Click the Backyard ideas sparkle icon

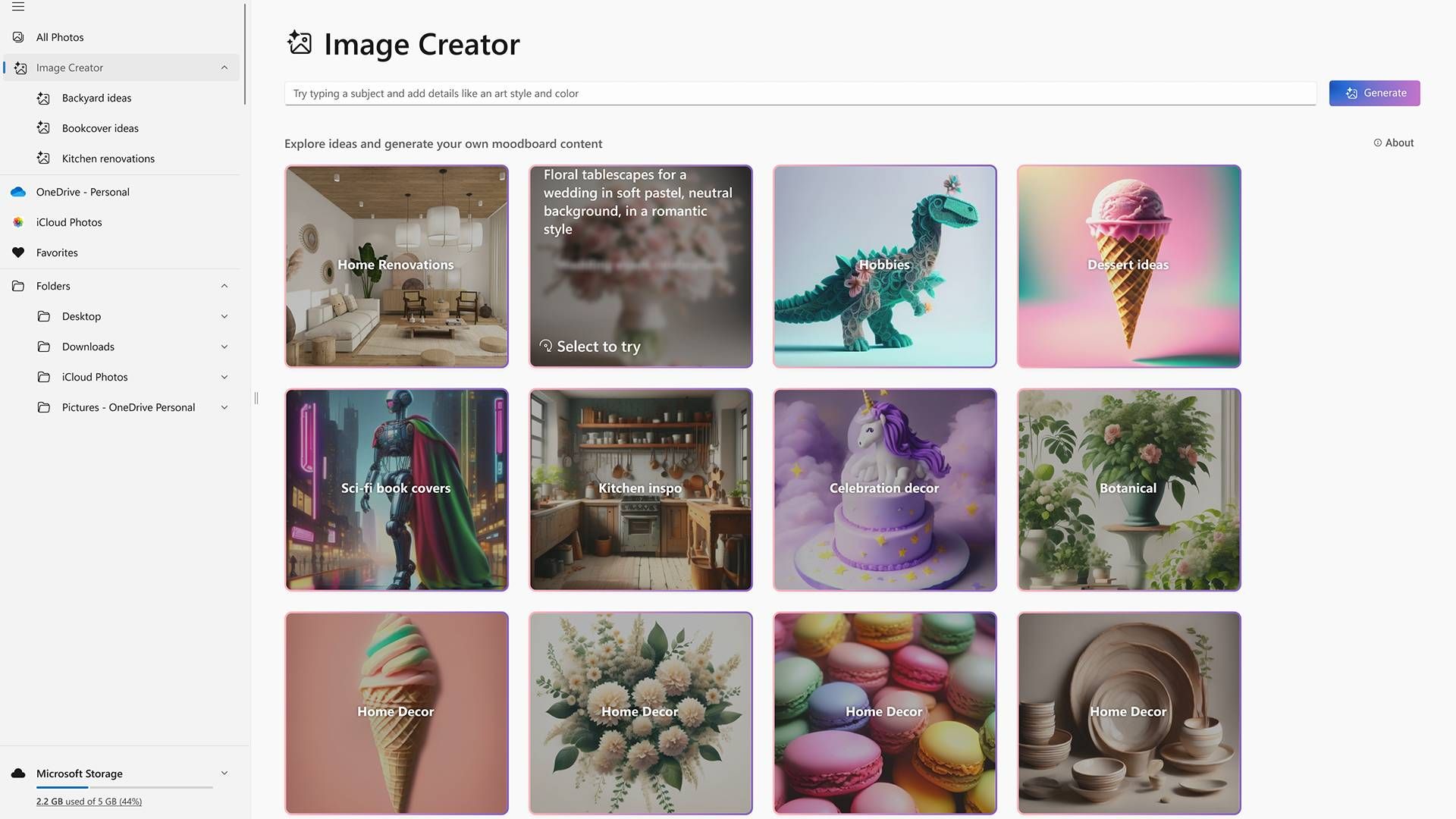point(44,98)
